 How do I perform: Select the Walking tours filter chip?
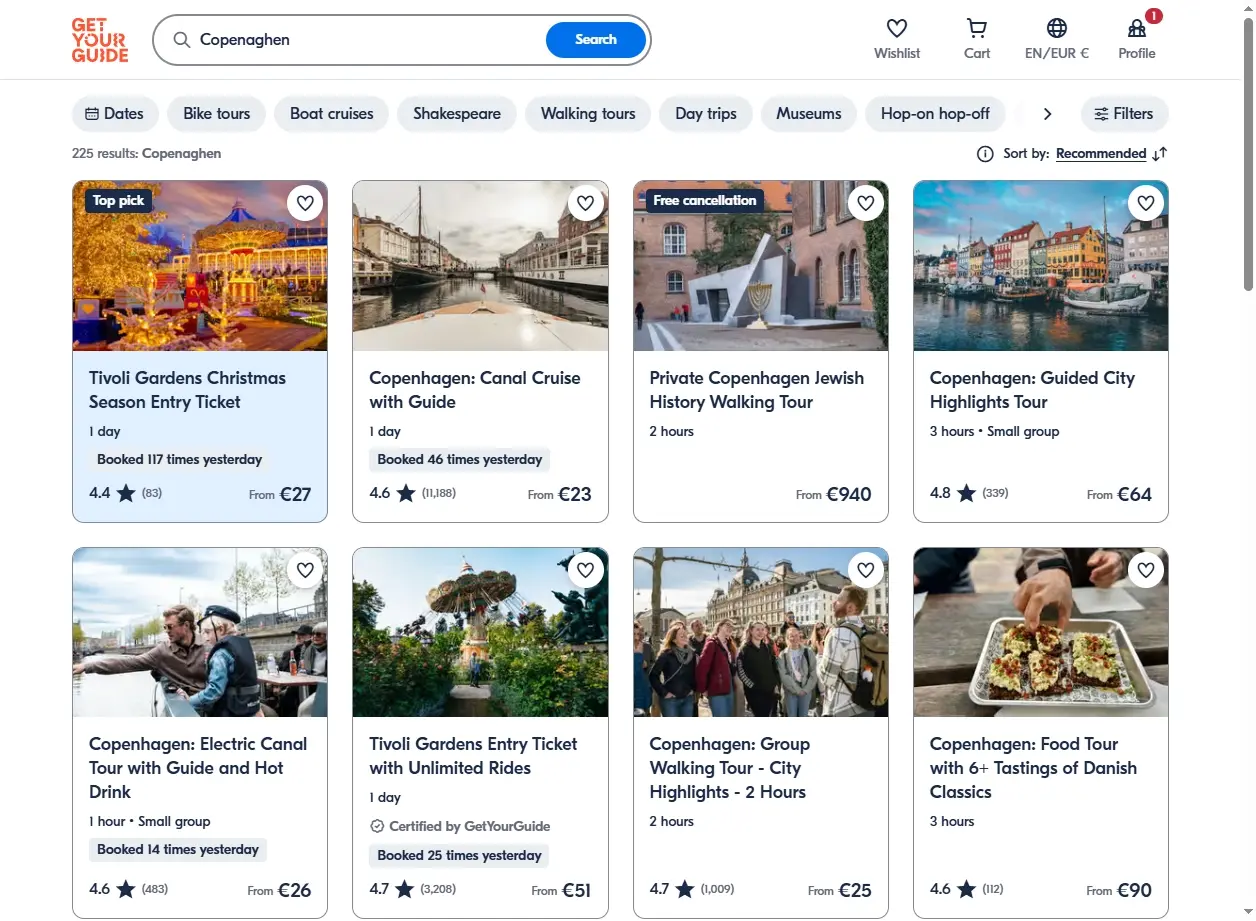point(588,114)
